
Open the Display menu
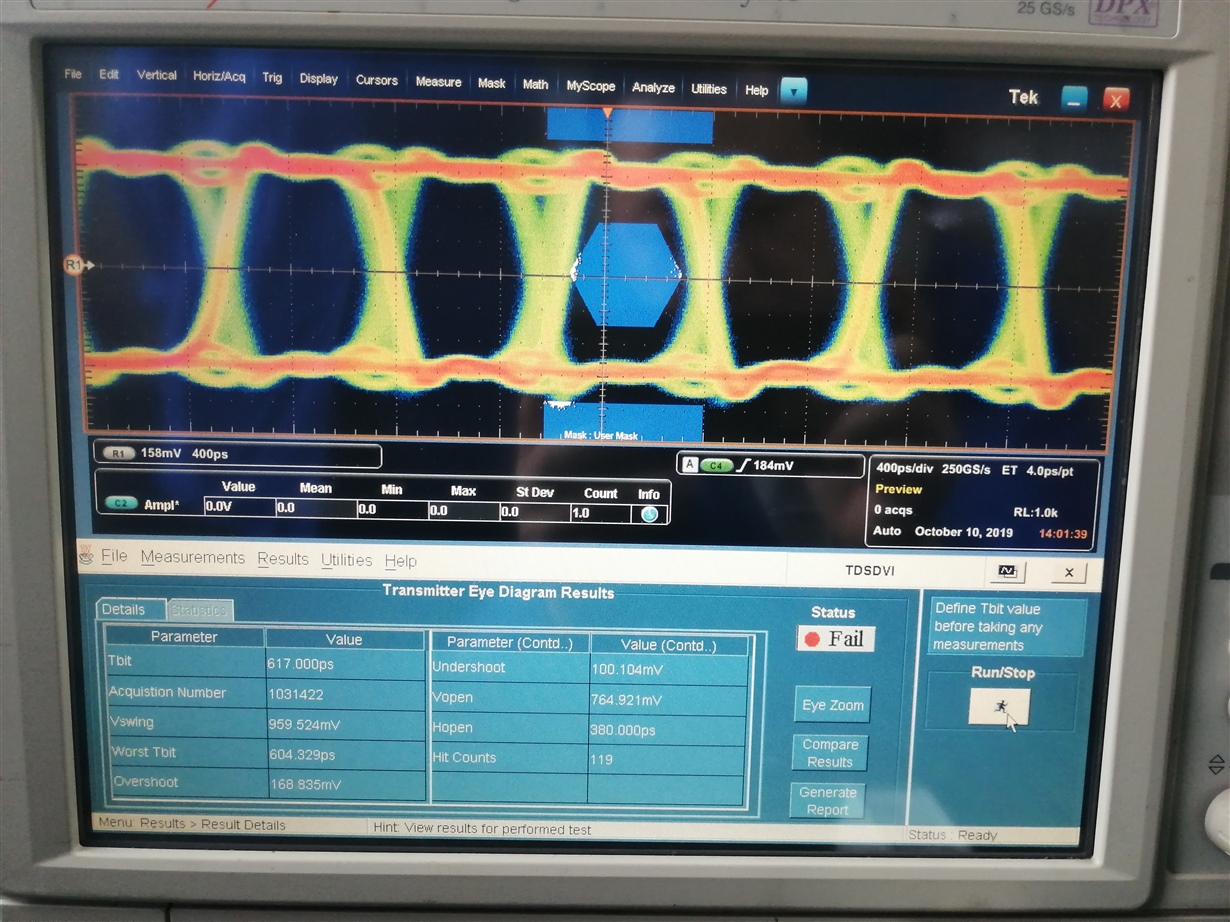(318, 79)
